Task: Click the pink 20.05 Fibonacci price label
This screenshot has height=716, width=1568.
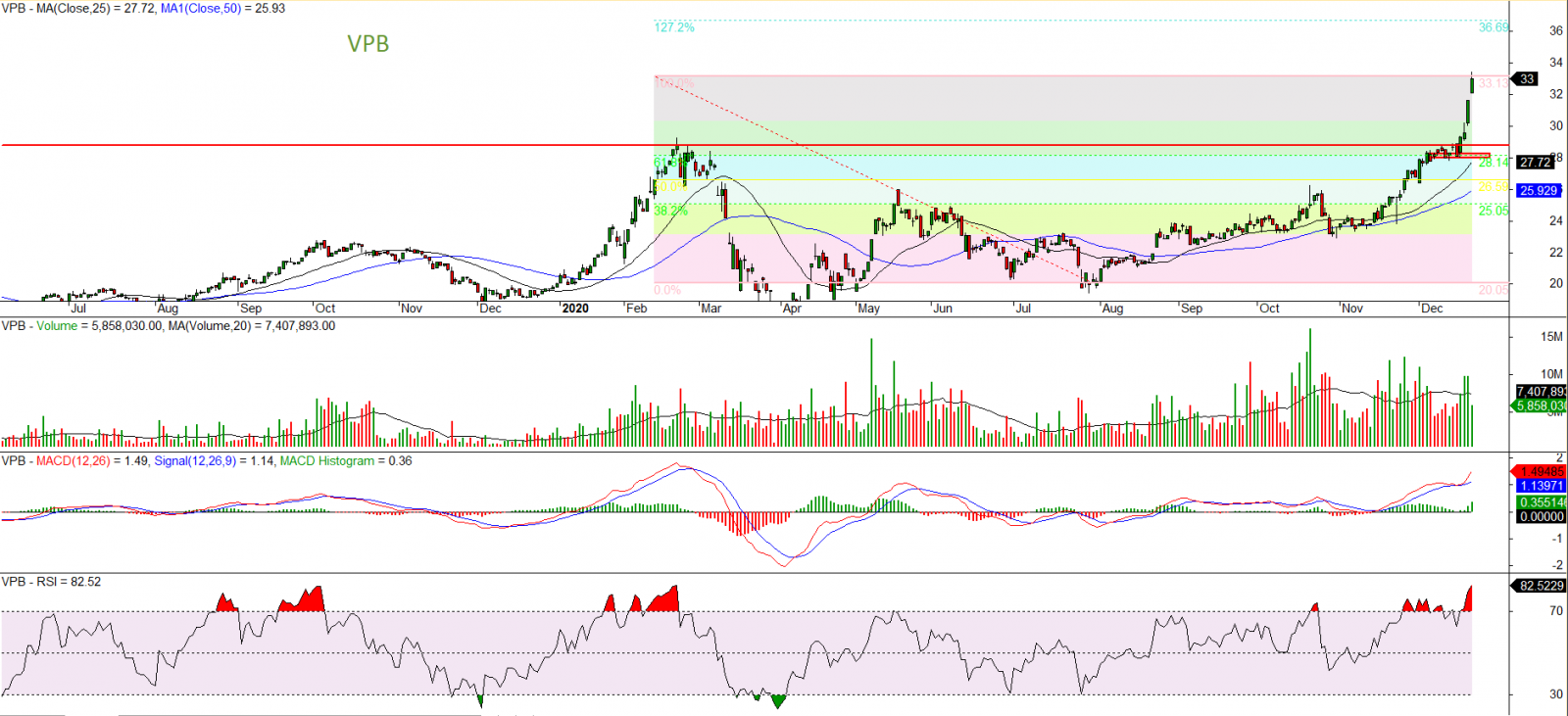Action: click(1494, 290)
